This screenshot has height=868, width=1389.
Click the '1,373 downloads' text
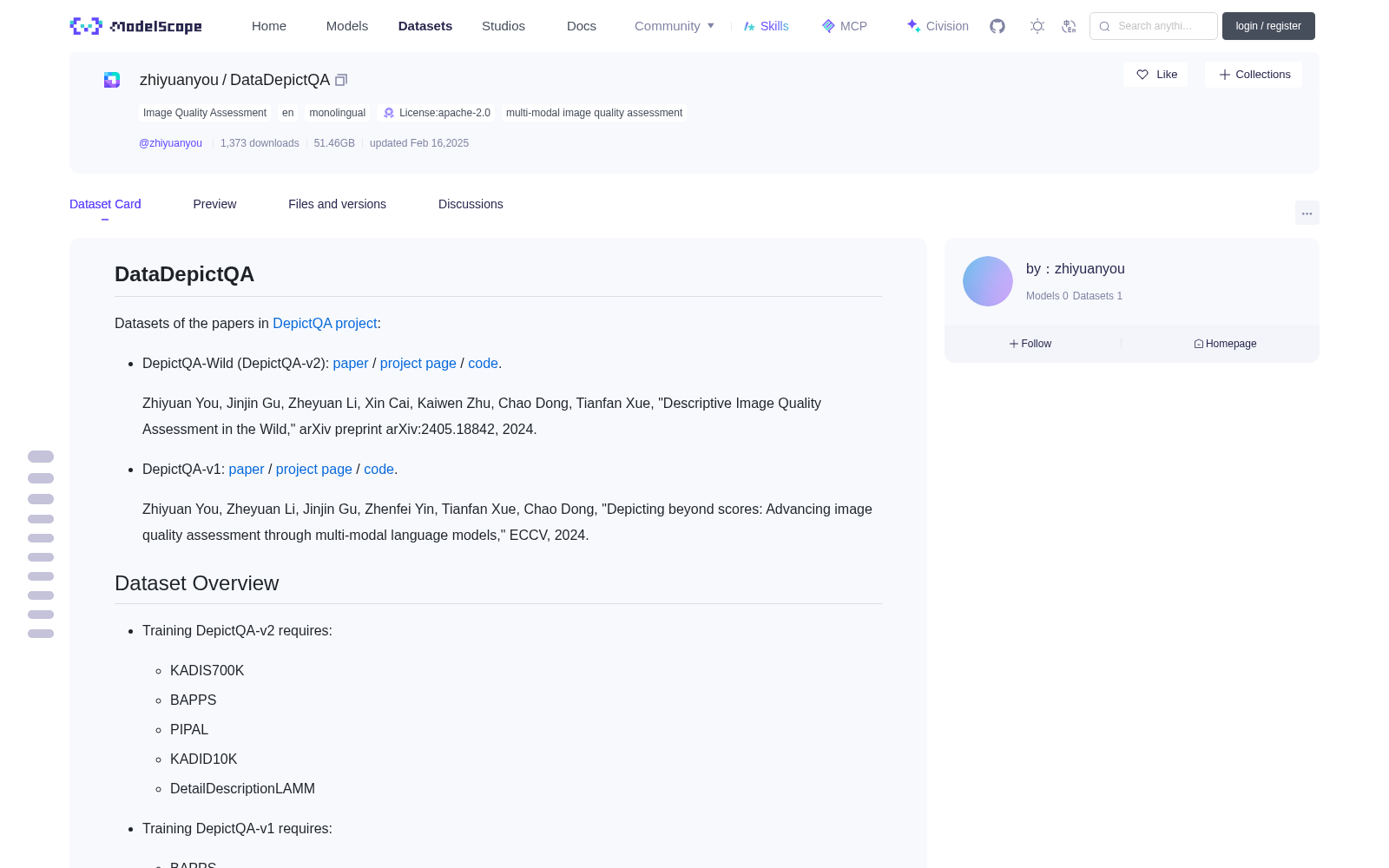(x=260, y=143)
